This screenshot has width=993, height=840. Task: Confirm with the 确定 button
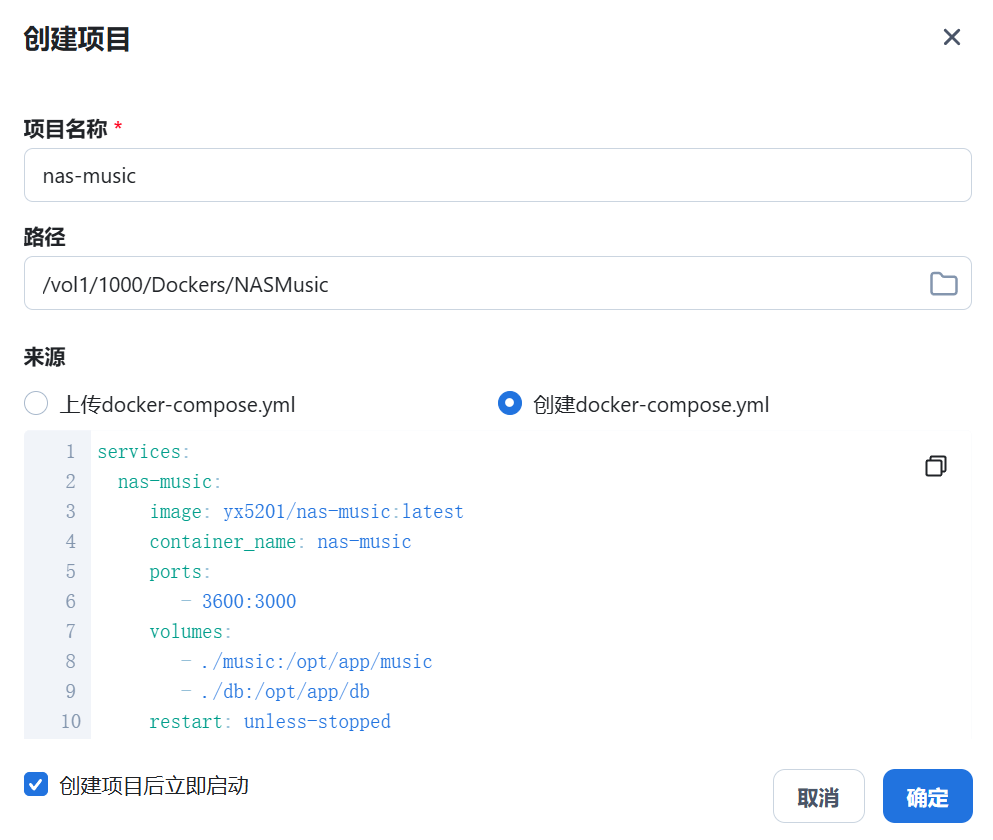click(927, 796)
